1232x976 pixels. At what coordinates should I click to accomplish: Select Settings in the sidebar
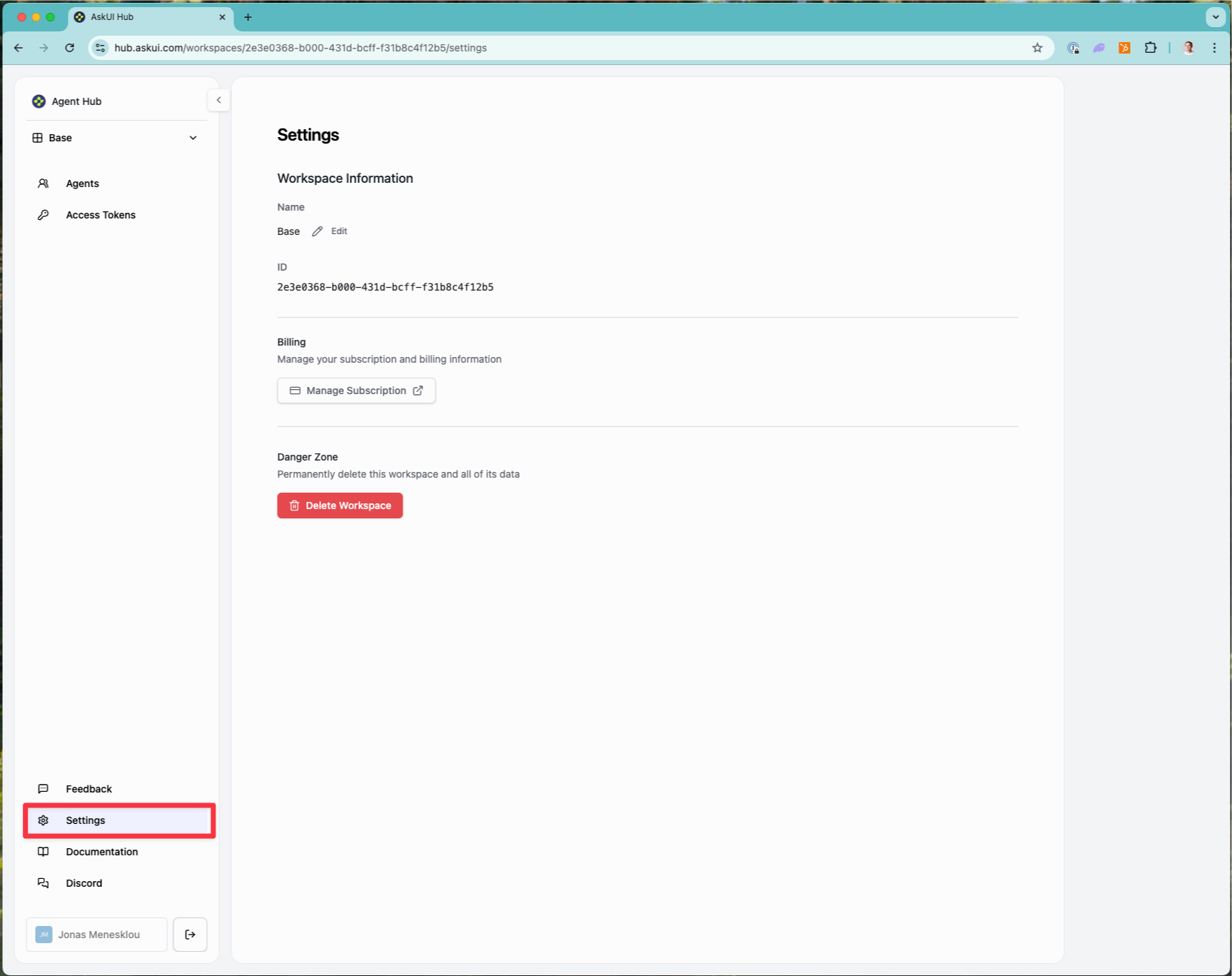click(x=119, y=820)
